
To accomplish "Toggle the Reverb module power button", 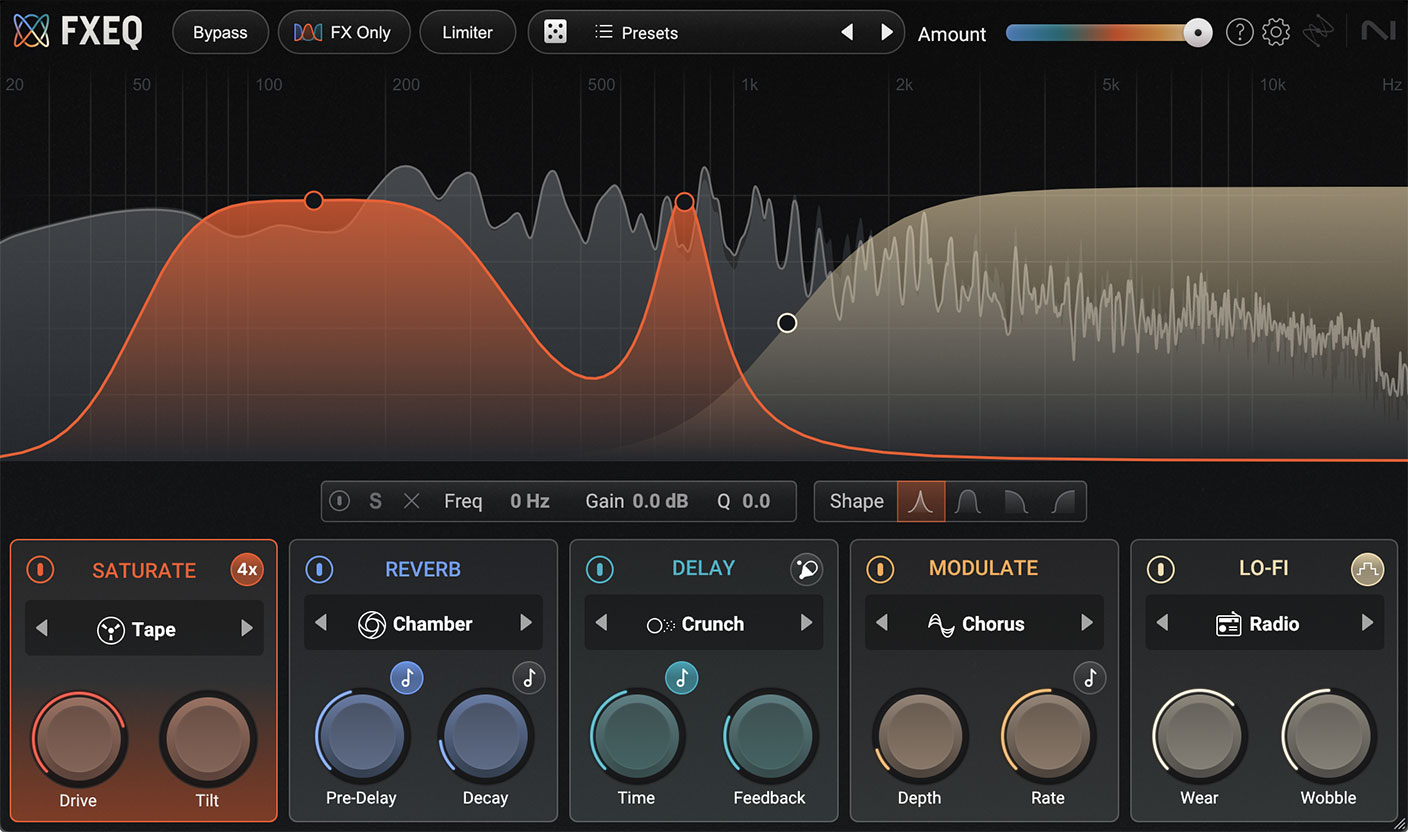I will 319,570.
